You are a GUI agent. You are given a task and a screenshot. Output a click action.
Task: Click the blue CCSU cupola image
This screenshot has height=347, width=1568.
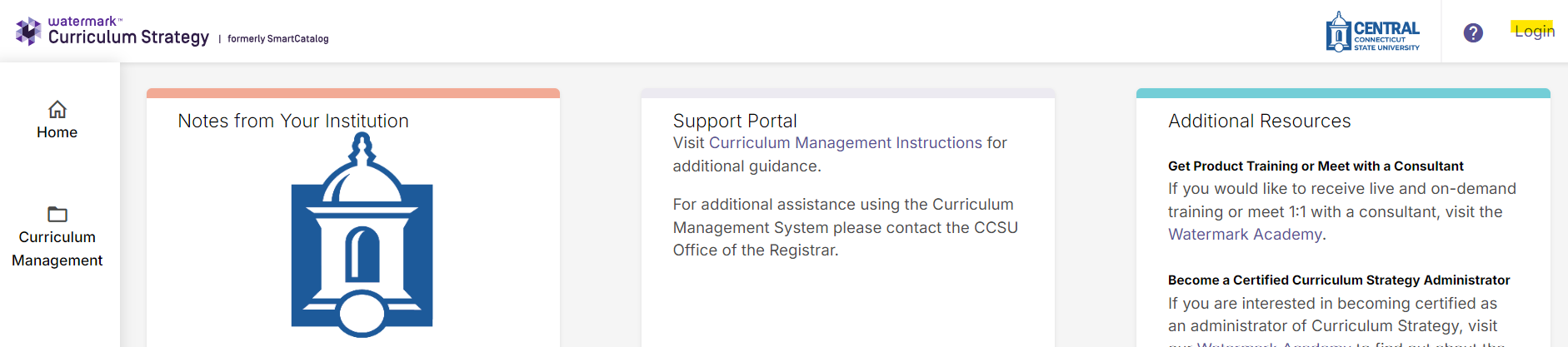[362, 235]
